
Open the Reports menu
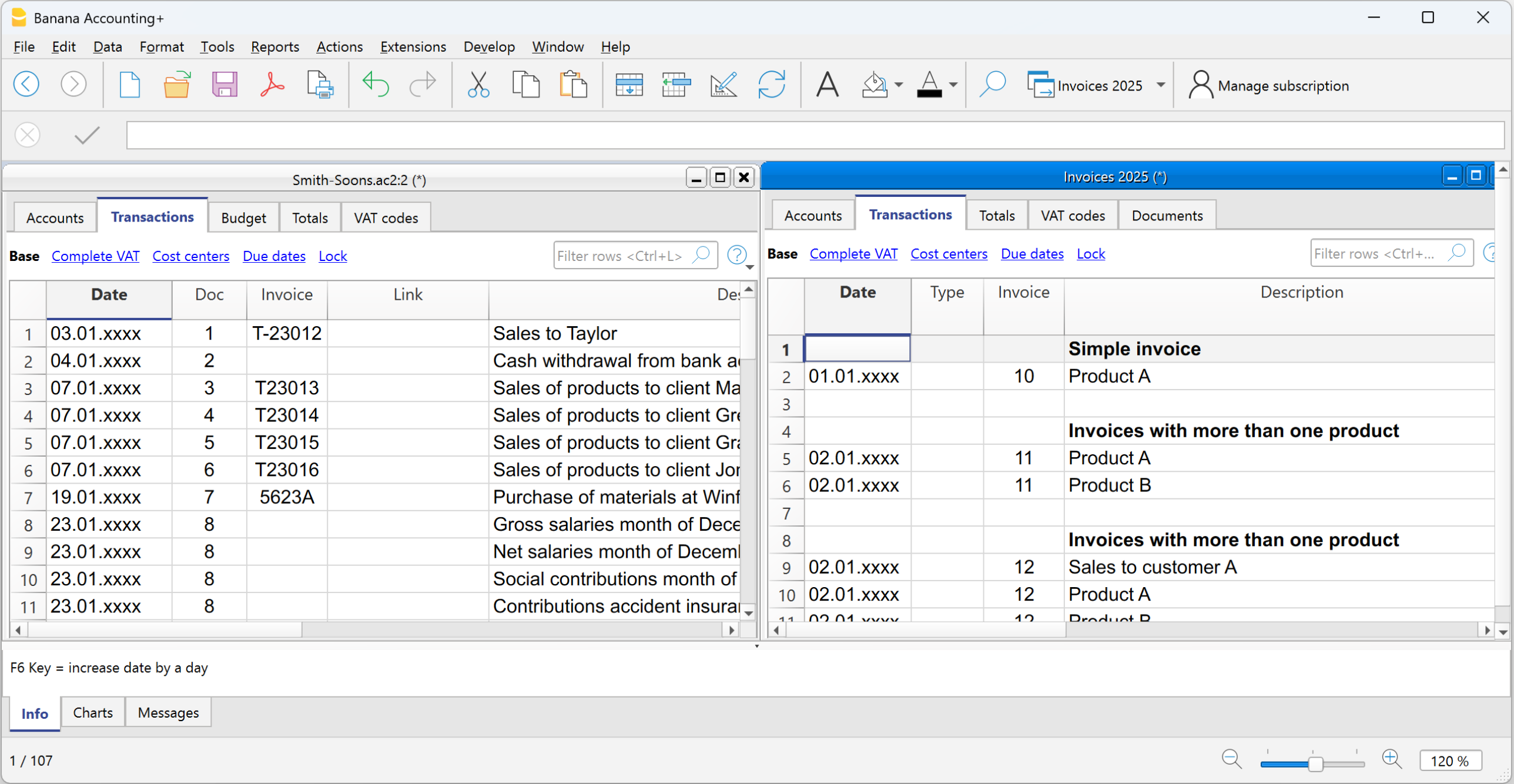click(x=274, y=46)
